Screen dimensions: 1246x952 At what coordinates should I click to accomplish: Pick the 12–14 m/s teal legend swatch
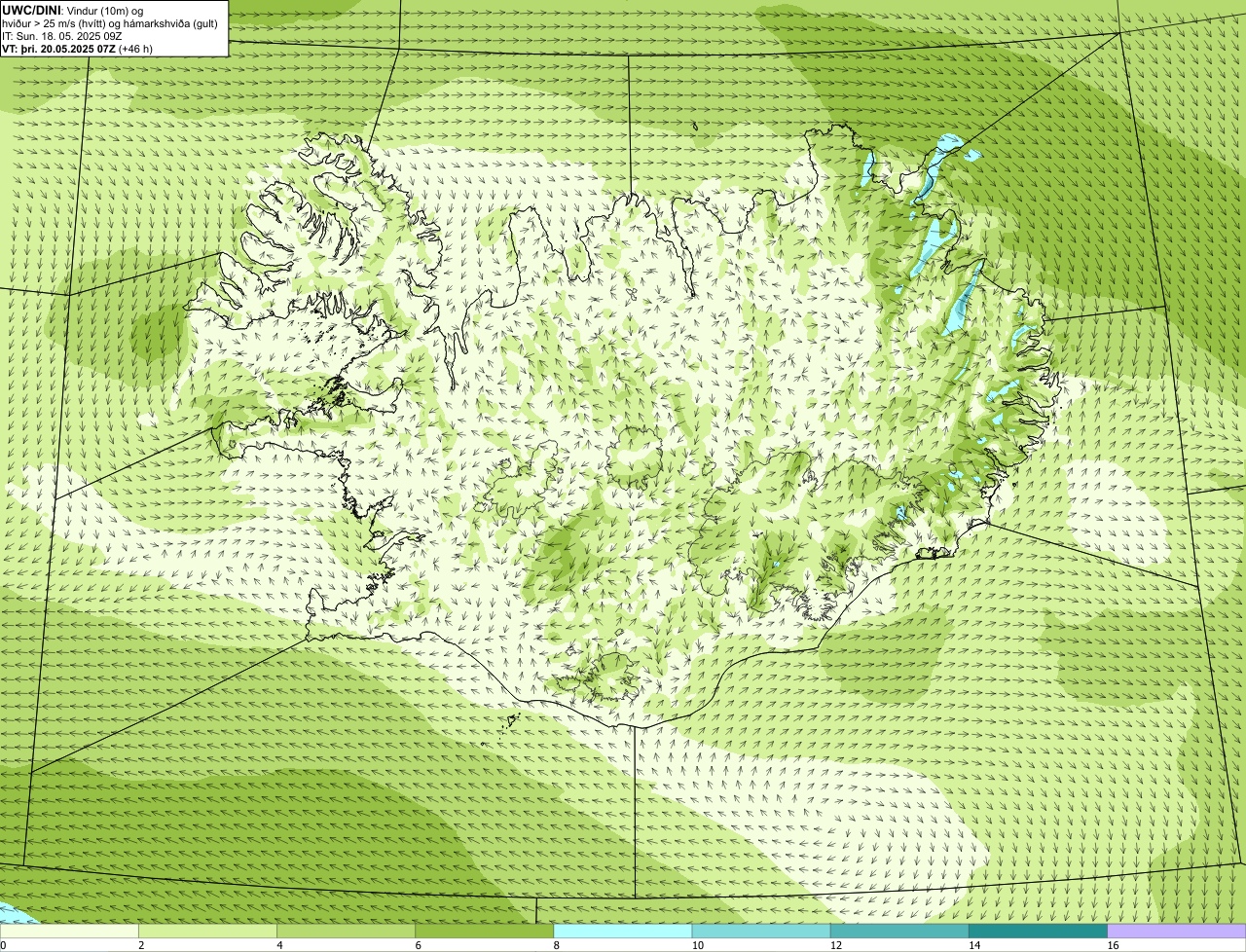coord(899,932)
